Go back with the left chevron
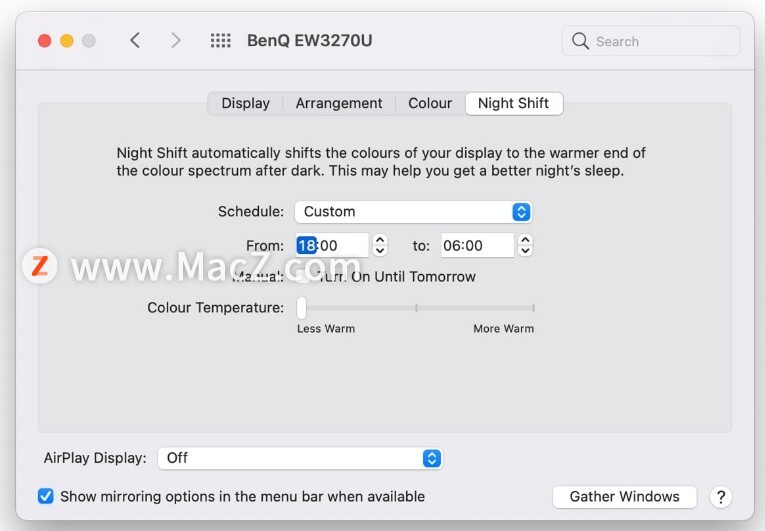Image resolution: width=765 pixels, height=531 pixels. 135,41
